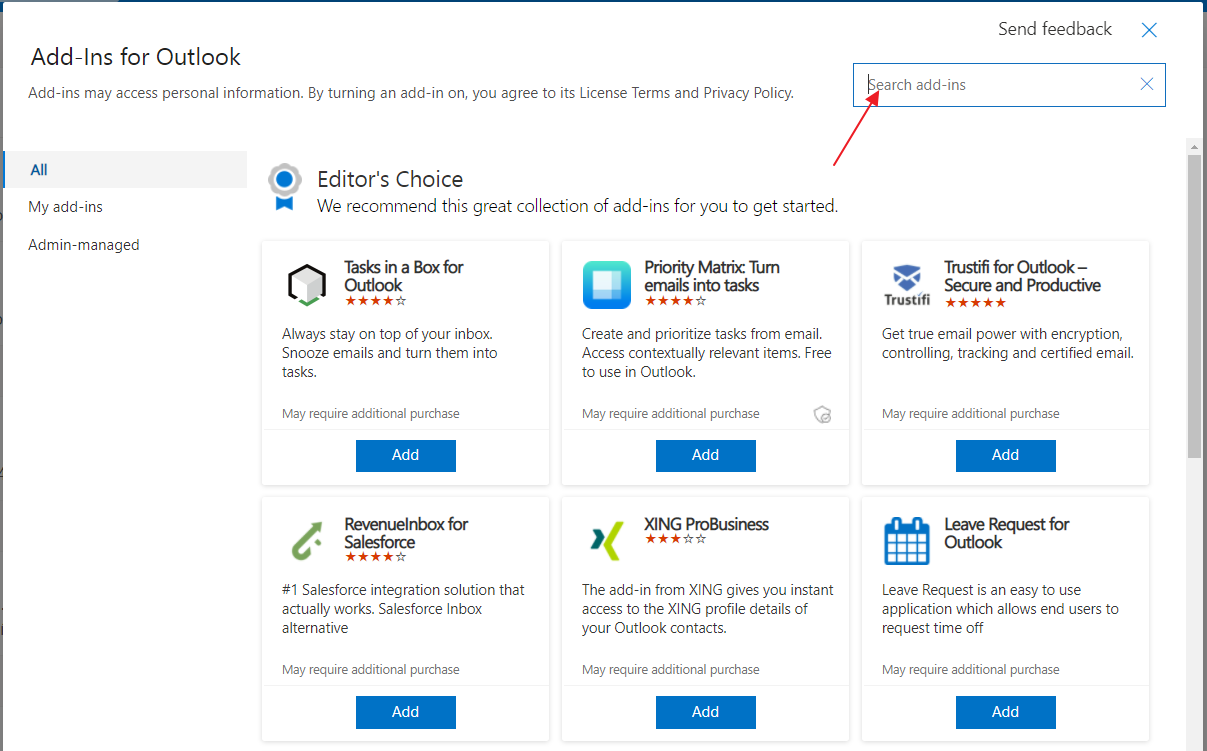Click 'May require additional purchase' on Trustifi card
Screen dimensions: 1207x751
(x=970, y=414)
